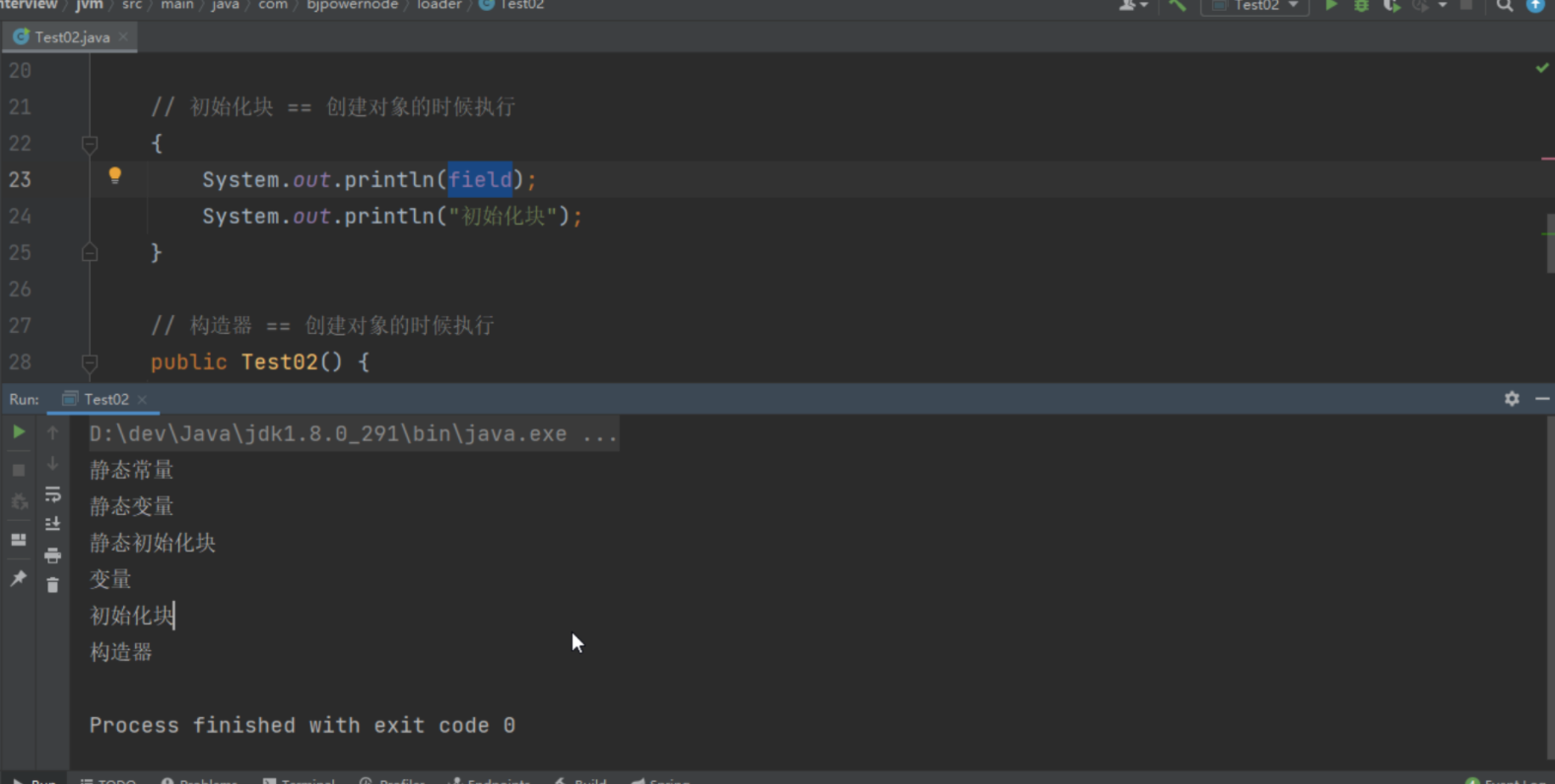
Task: Click line number 27 in the gutter
Action: click(21, 326)
